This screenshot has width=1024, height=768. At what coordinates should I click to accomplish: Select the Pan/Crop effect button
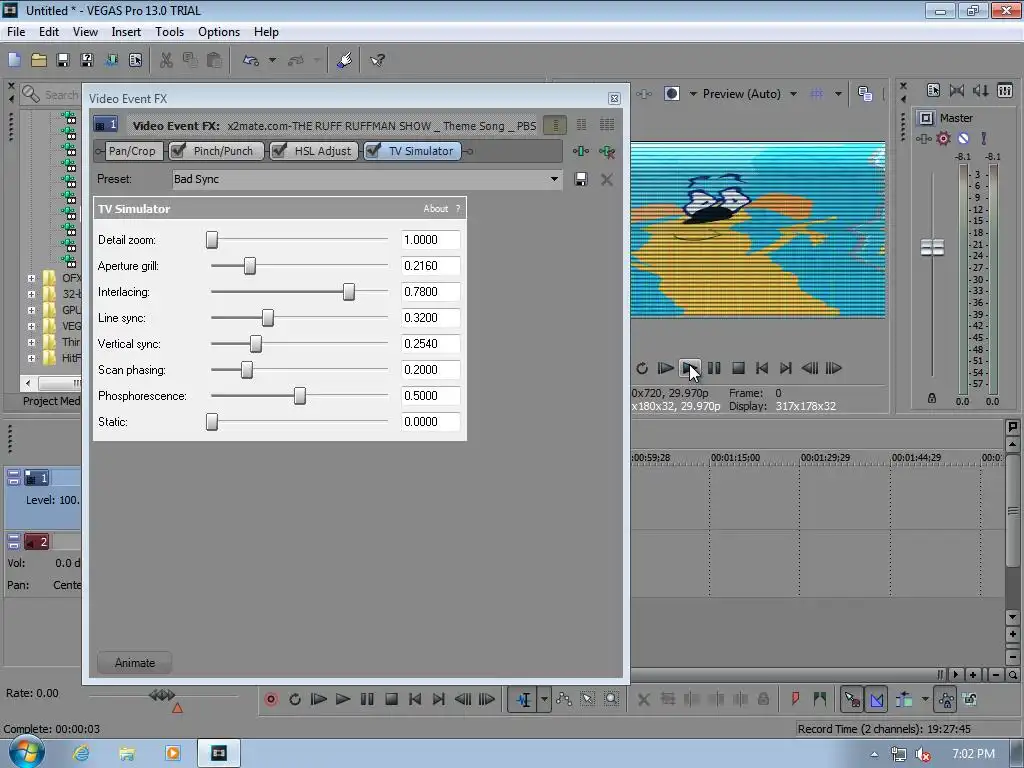click(131, 151)
